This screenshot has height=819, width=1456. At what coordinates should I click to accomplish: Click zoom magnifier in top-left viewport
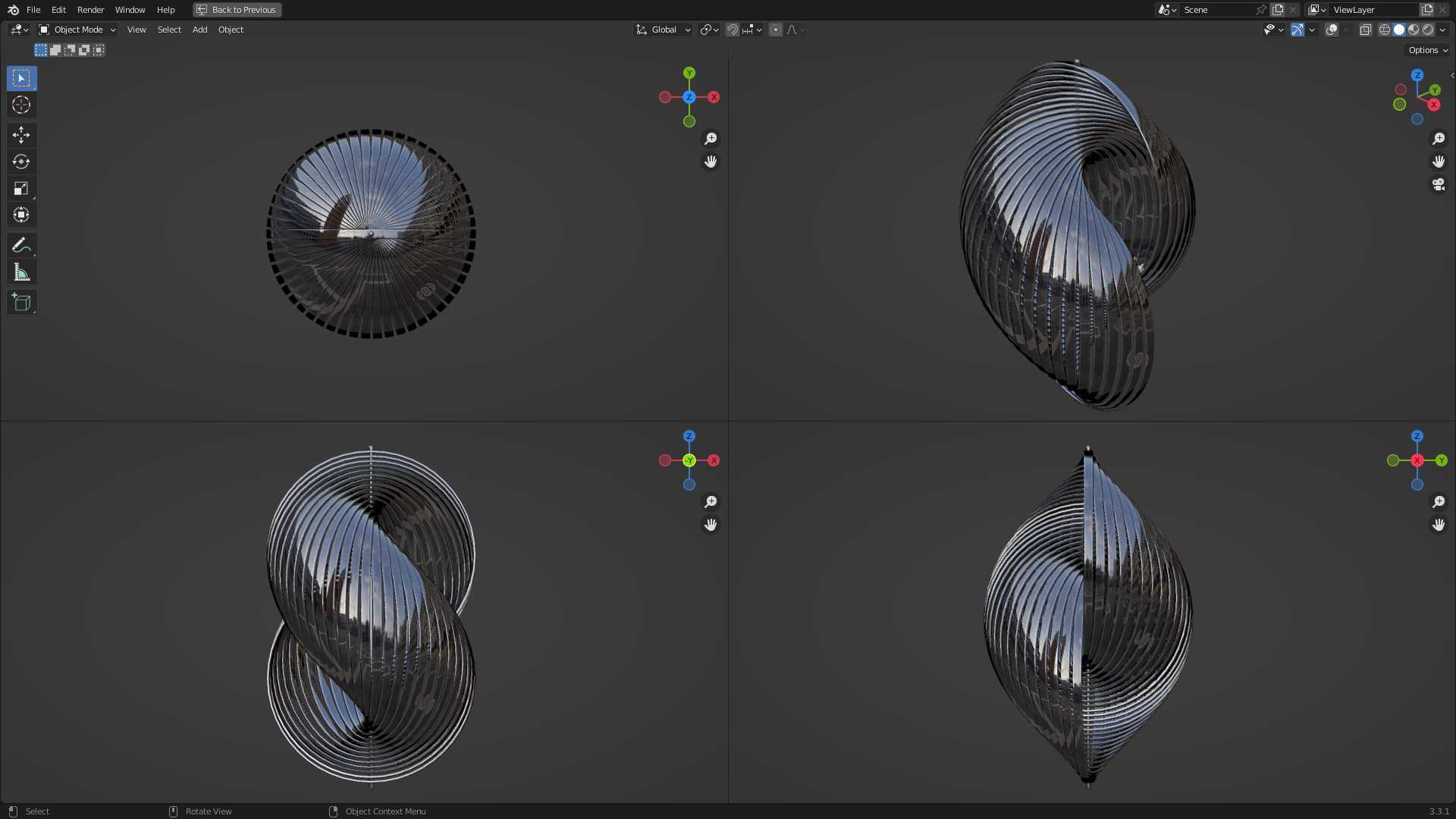pyautogui.click(x=711, y=139)
